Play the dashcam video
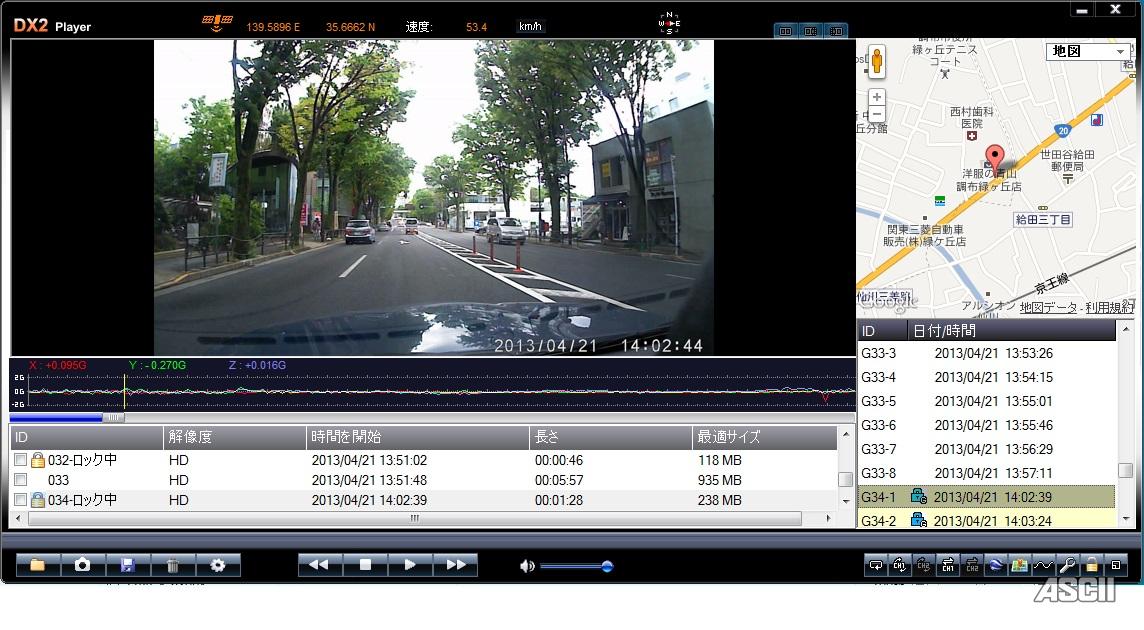Screen dimensions: 1144x630 click(x=410, y=564)
